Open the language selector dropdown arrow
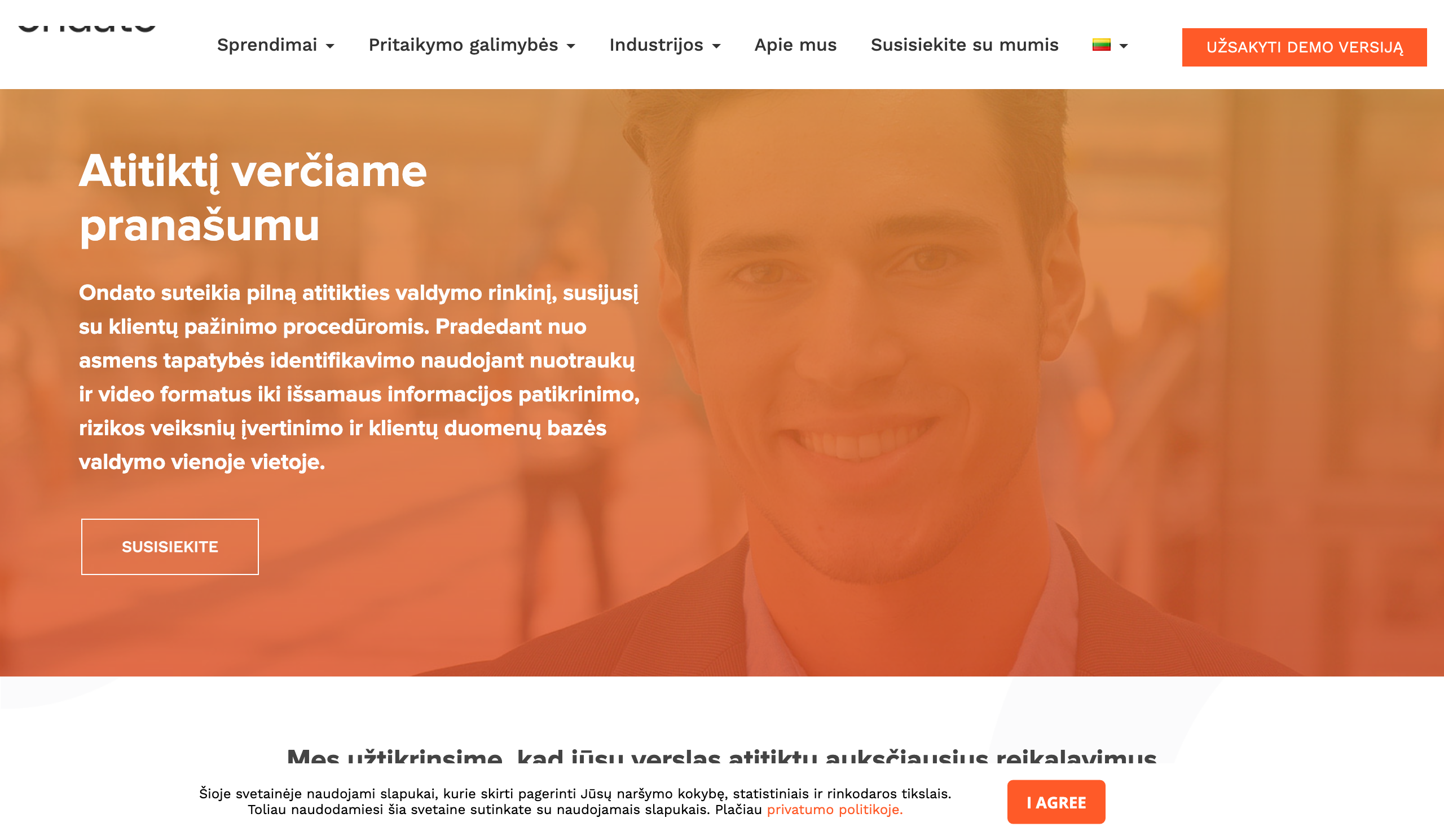 tap(1124, 46)
